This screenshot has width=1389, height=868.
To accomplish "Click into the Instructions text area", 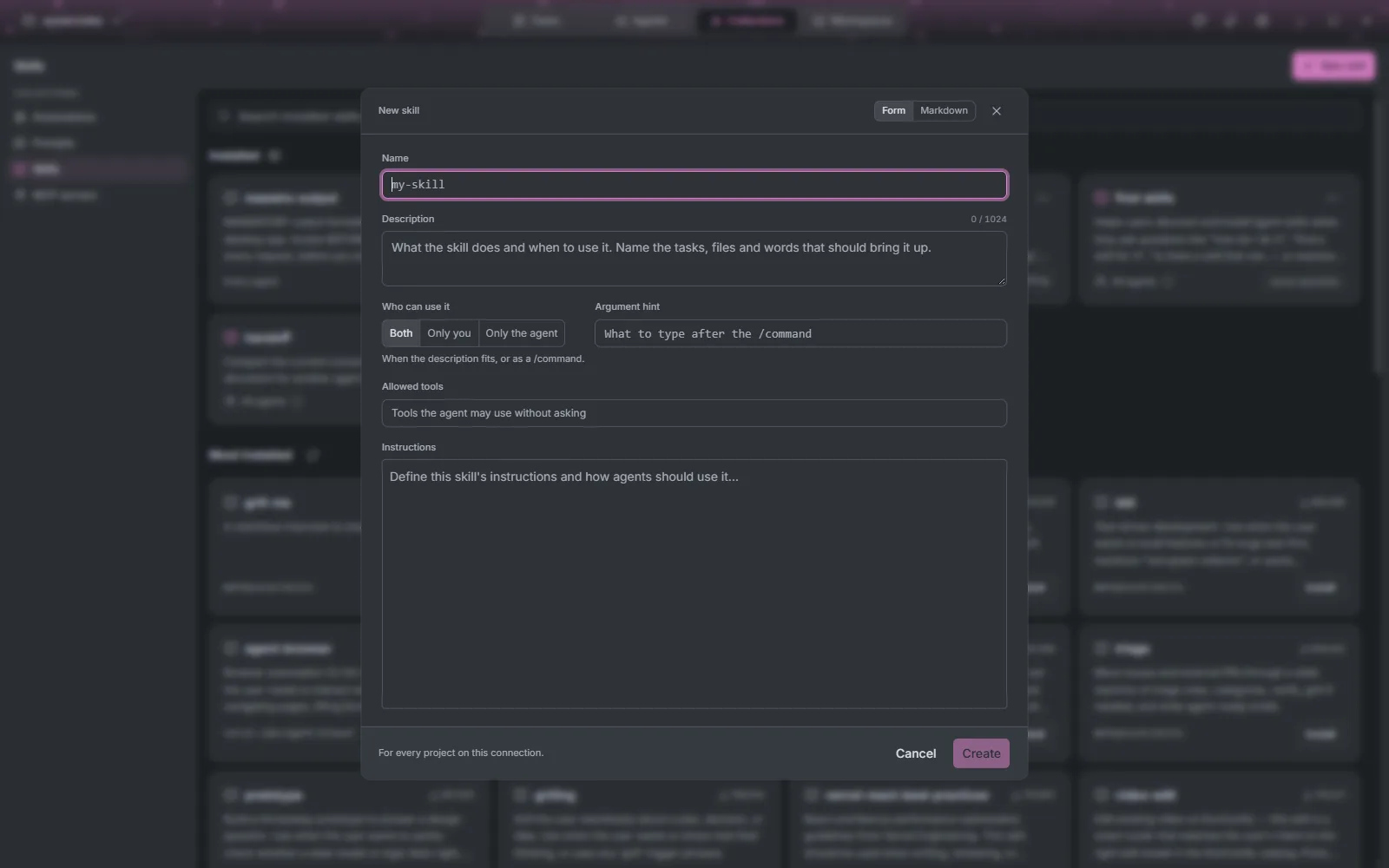I will tap(694, 584).
